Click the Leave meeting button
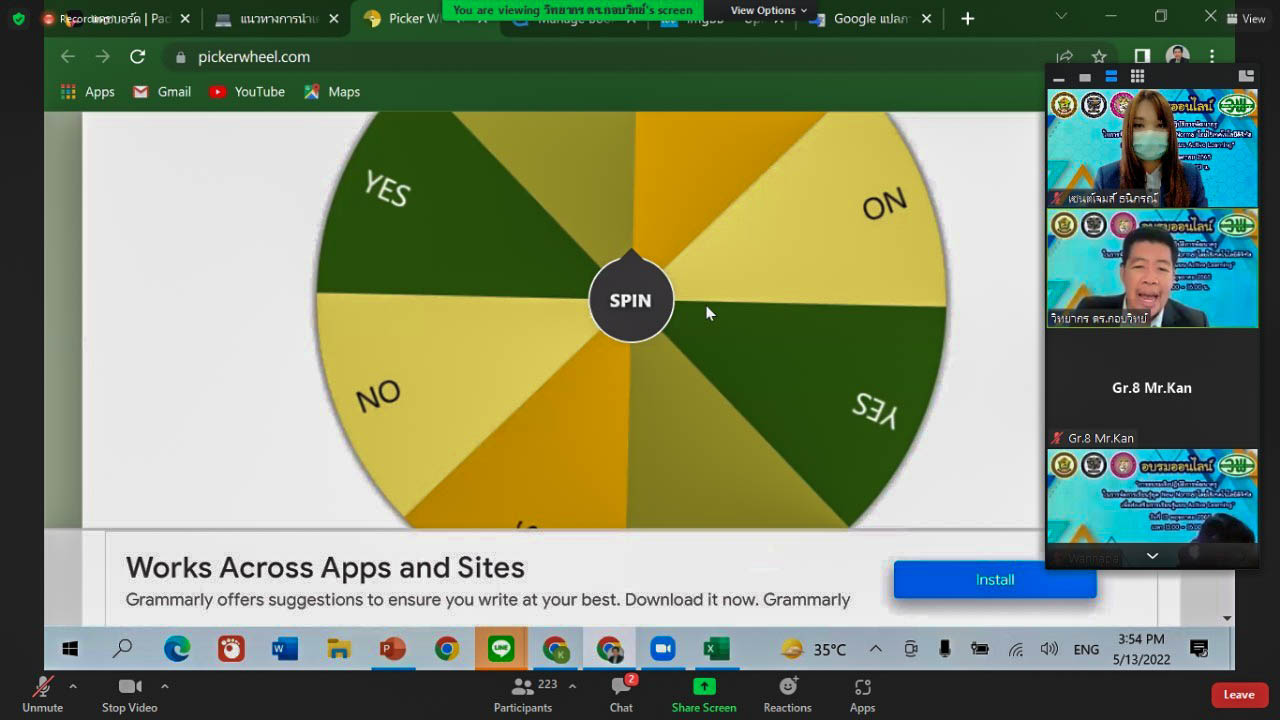Viewport: 1280px width, 720px height. [1238, 695]
